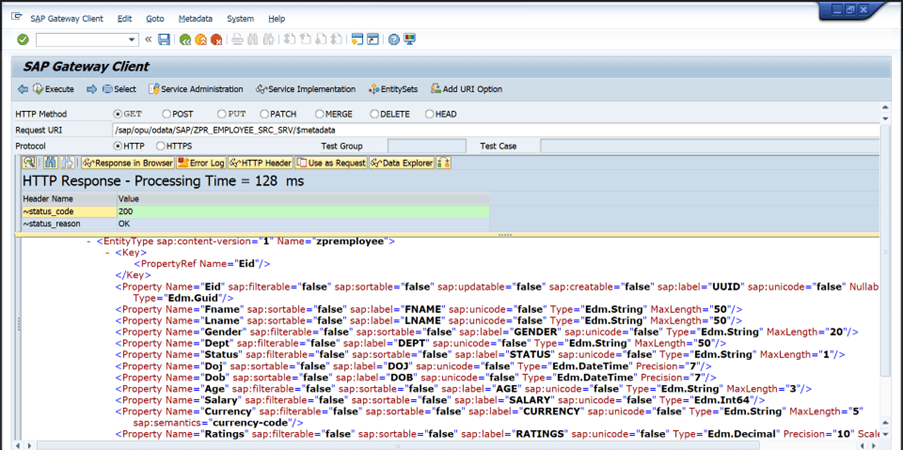Open the command field dropdown arrow
This screenshot has width=903, height=450.
click(x=132, y=40)
